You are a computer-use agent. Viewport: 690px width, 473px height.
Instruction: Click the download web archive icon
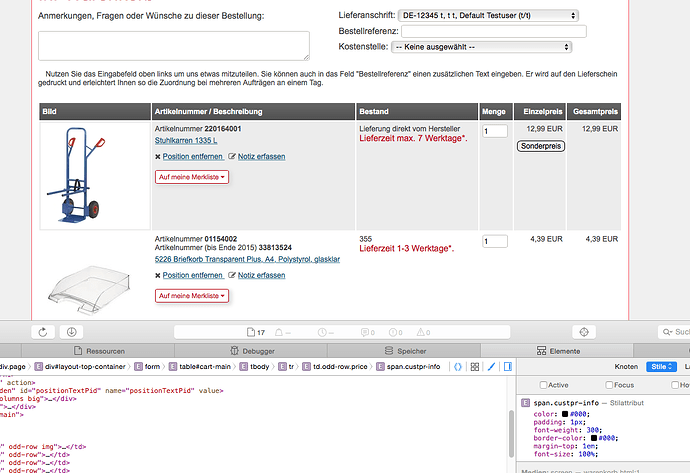[x=72, y=331]
